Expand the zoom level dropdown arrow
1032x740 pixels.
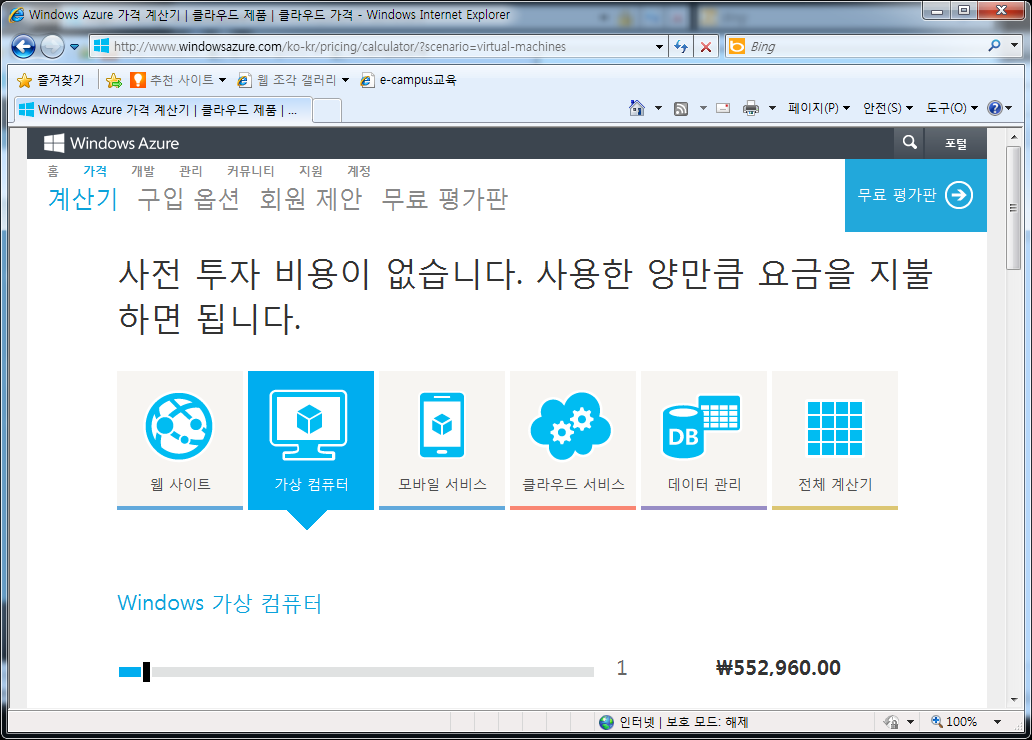tap(997, 722)
